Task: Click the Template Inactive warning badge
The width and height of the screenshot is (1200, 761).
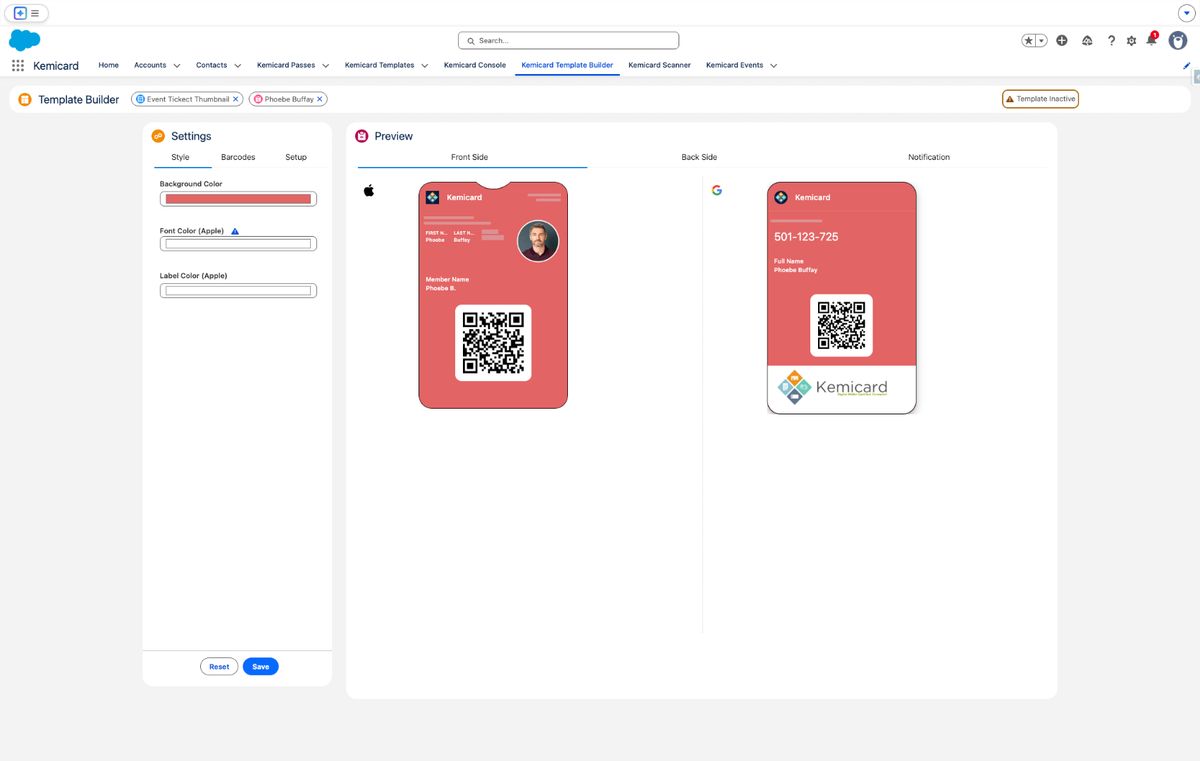Action: click(1040, 99)
